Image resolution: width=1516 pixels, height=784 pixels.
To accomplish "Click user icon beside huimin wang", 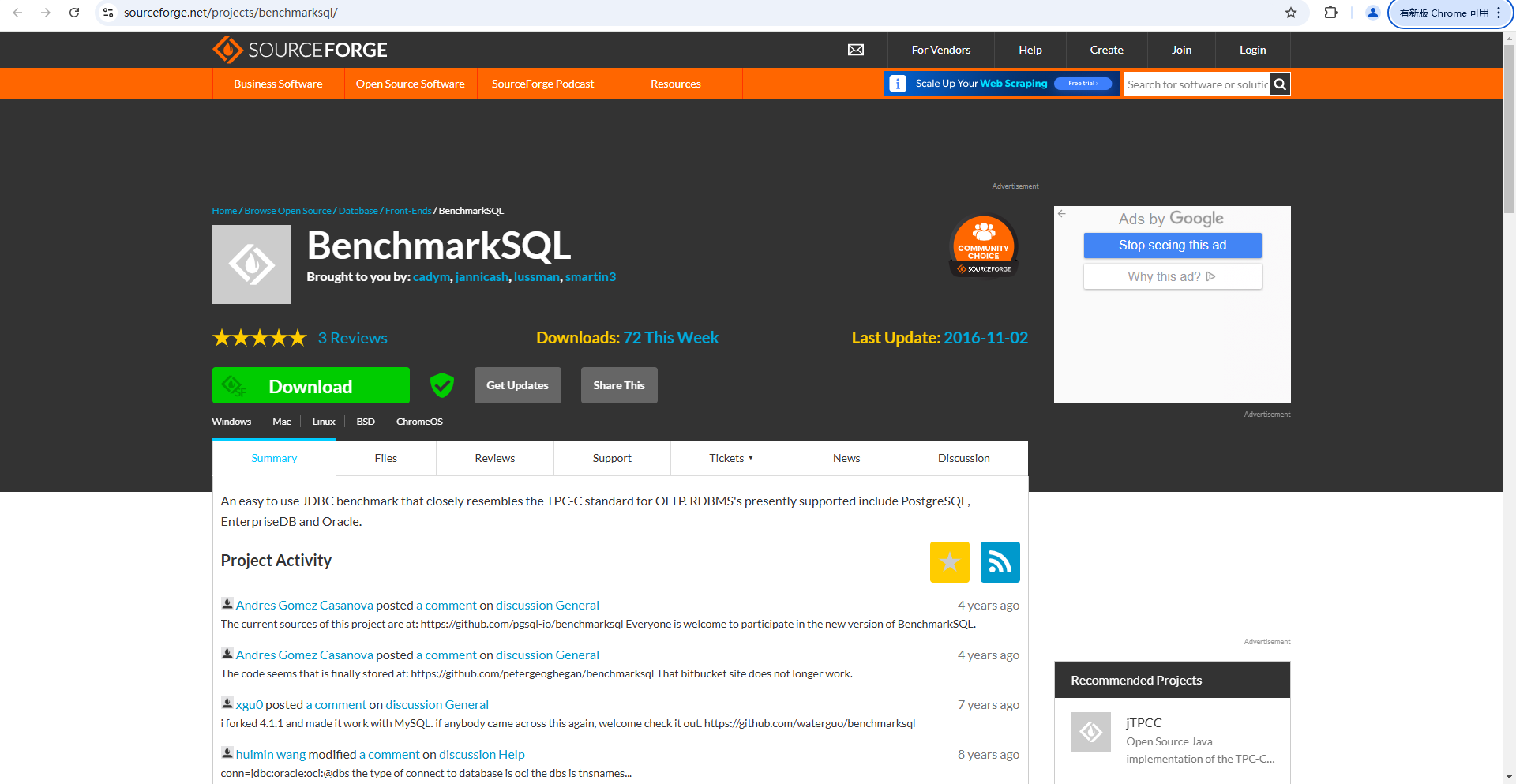I will (227, 753).
